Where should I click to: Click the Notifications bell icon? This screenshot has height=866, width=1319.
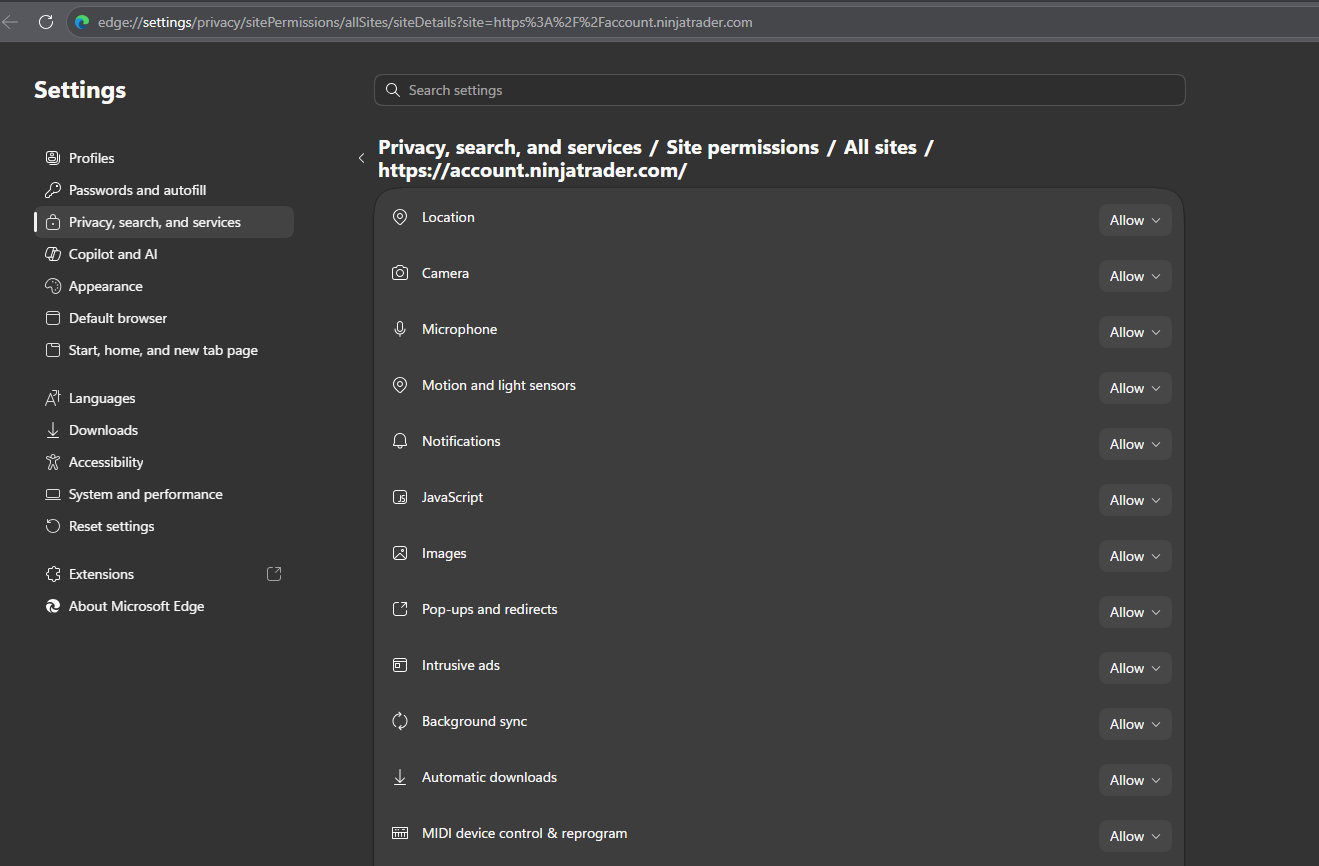coord(400,441)
